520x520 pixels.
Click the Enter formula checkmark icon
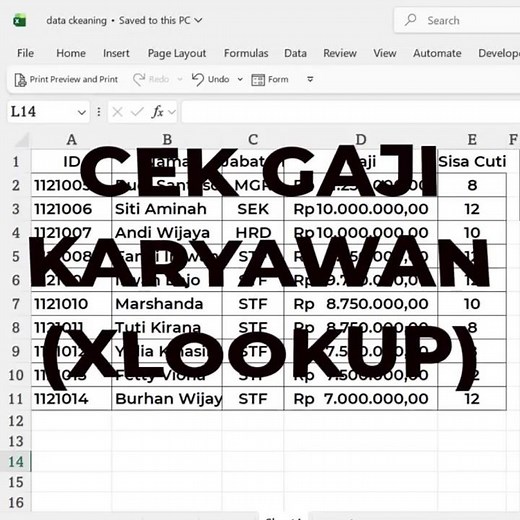click(x=137, y=112)
